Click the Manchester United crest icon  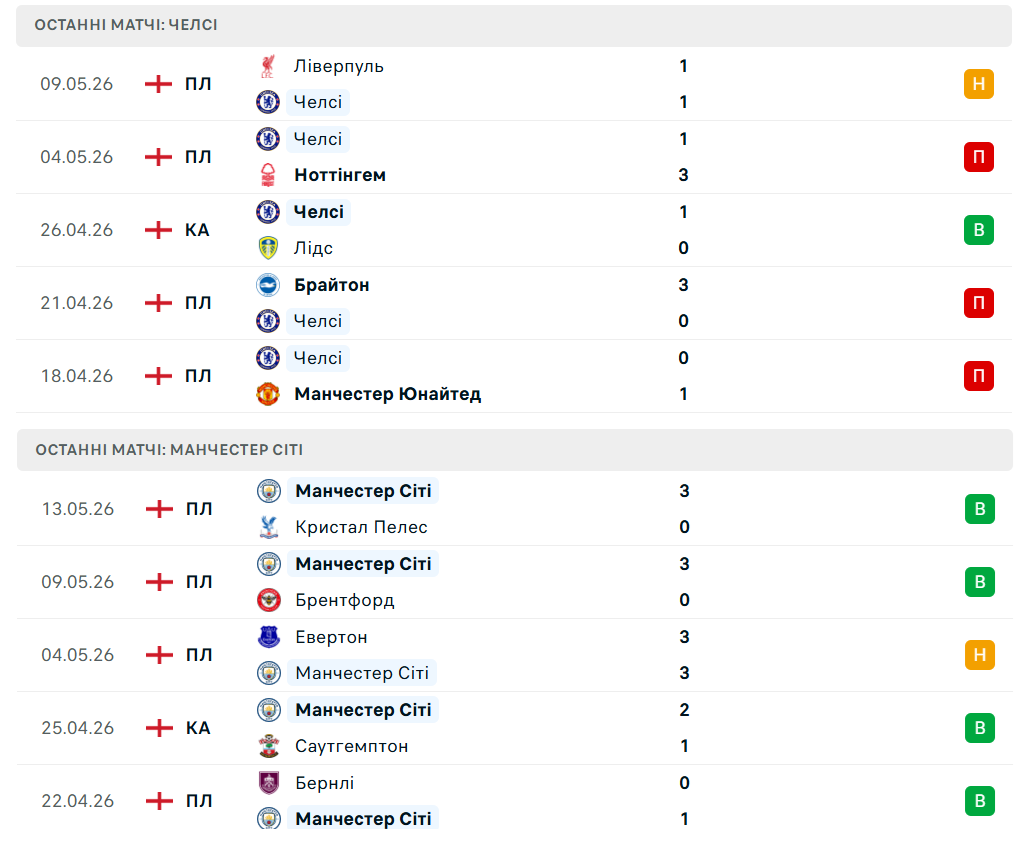268,394
